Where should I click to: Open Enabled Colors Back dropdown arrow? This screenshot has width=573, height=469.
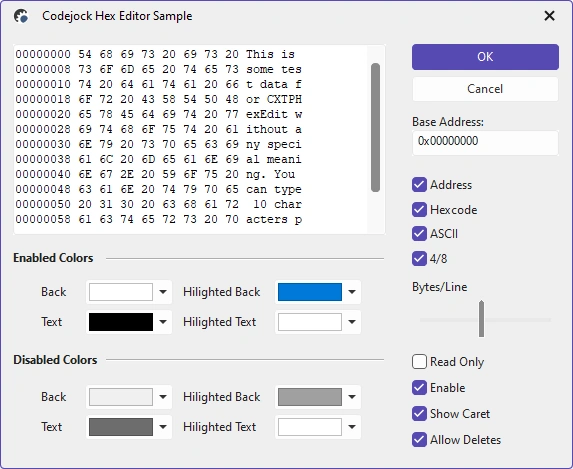coord(163,292)
